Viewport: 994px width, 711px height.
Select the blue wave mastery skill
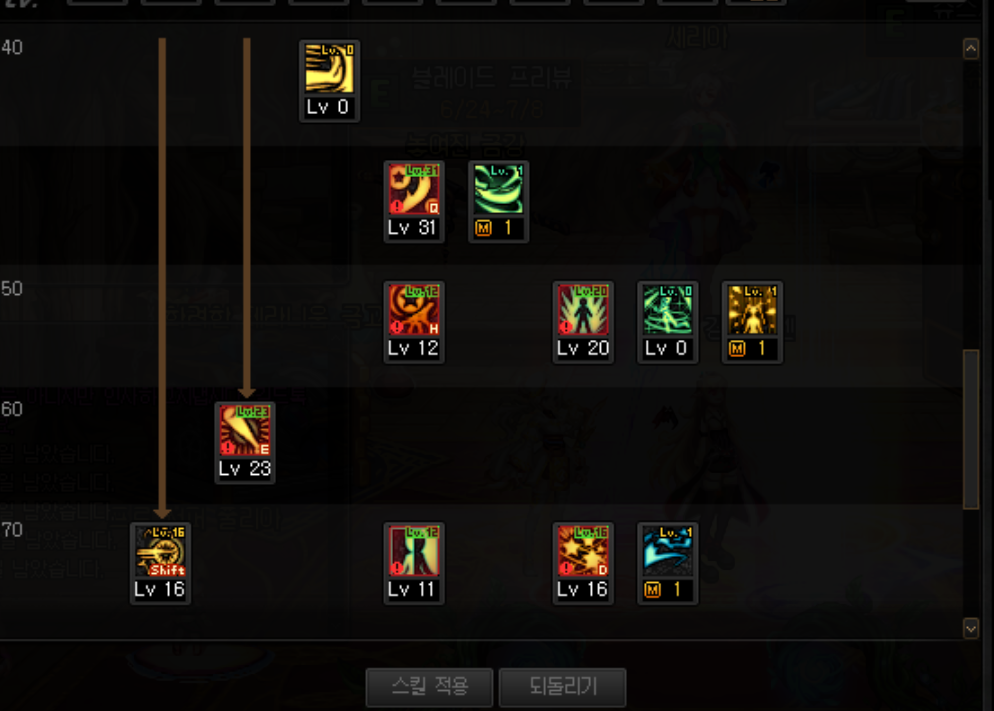(668, 551)
